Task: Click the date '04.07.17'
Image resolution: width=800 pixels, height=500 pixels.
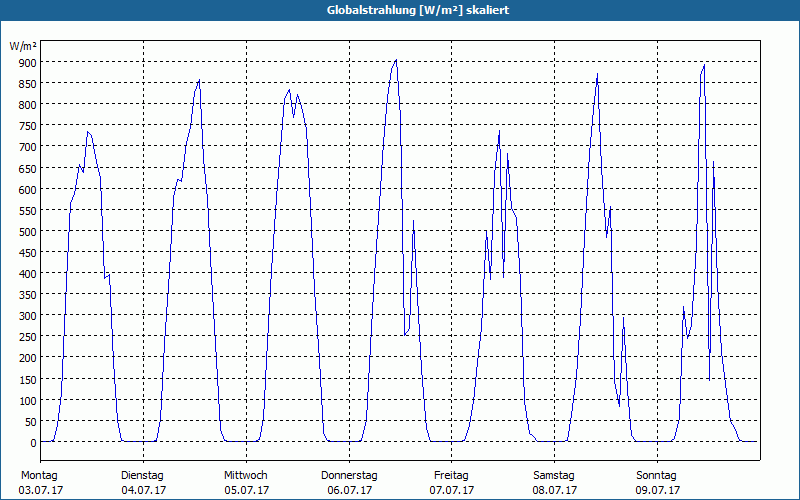Action: [x=144, y=490]
